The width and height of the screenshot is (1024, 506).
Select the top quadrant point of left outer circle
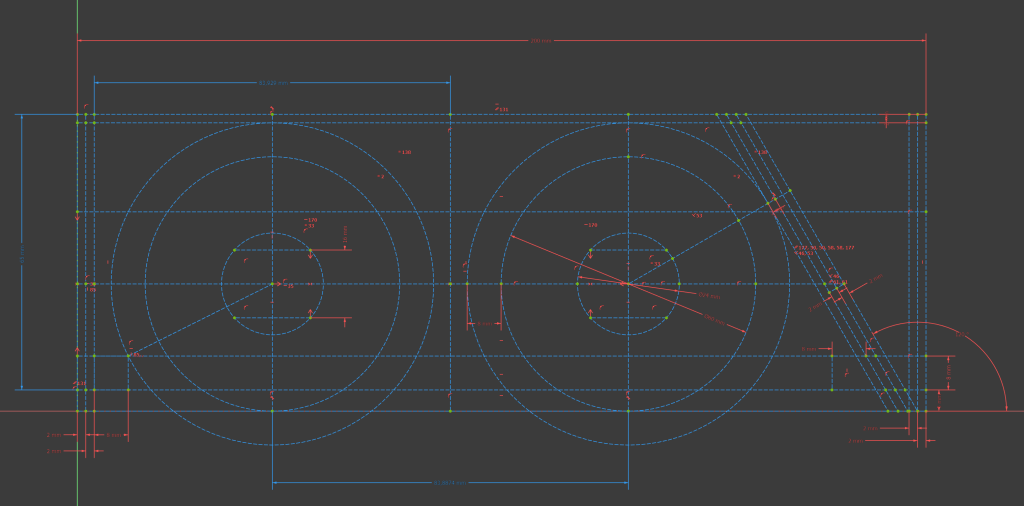point(272,123)
